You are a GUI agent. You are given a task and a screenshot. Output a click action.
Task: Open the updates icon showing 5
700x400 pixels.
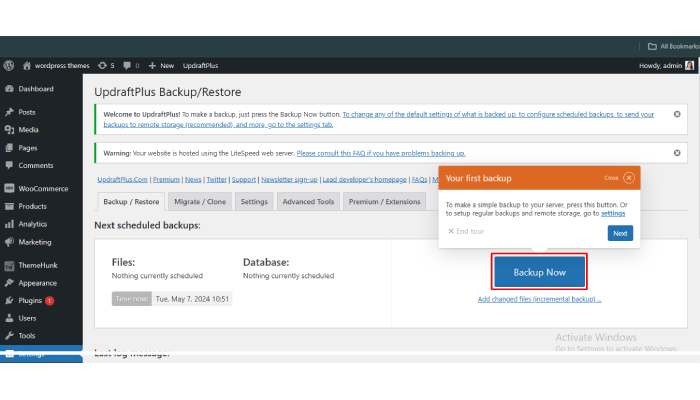click(106, 65)
